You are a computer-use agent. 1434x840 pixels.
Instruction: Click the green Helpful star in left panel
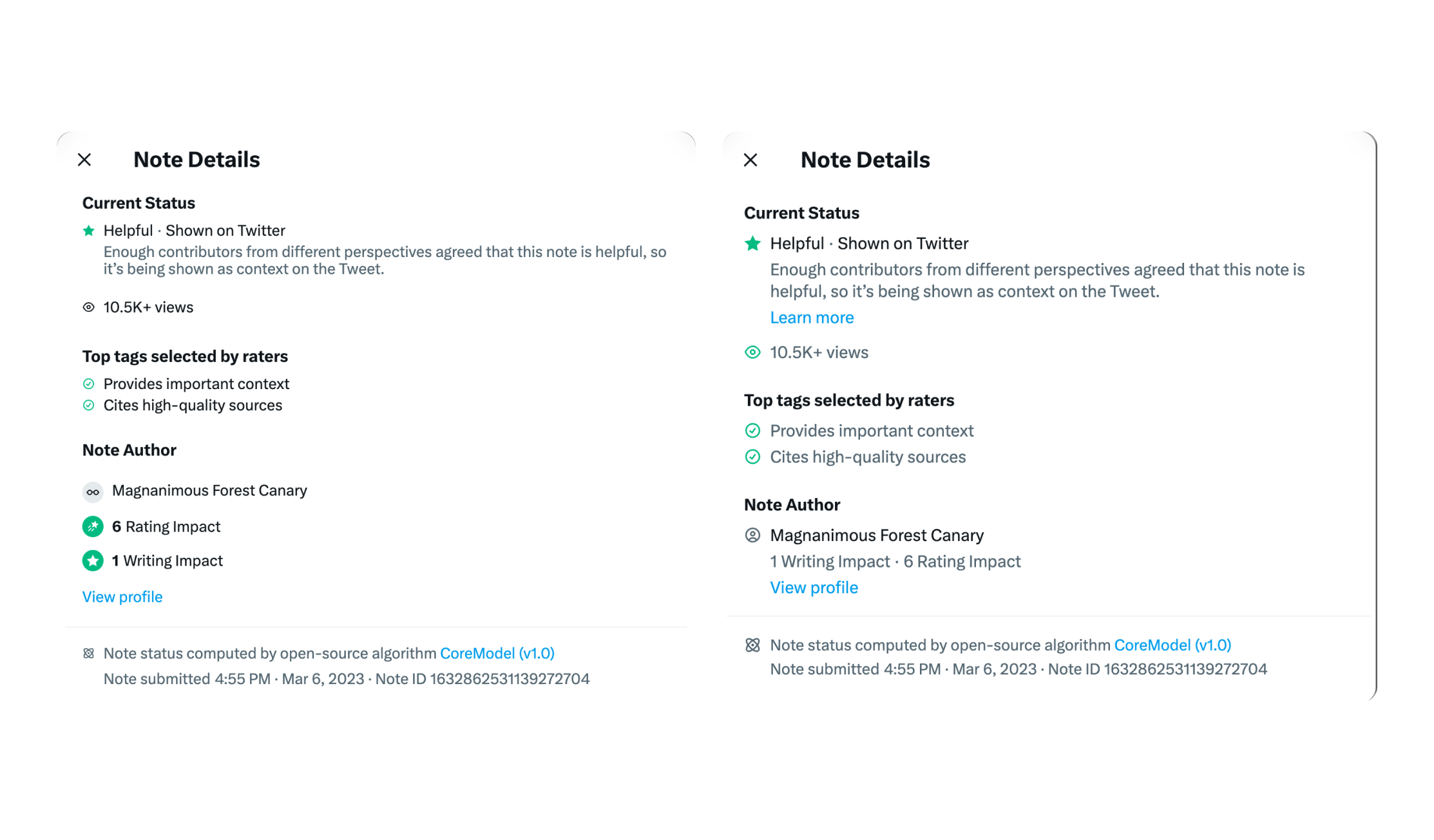(89, 231)
